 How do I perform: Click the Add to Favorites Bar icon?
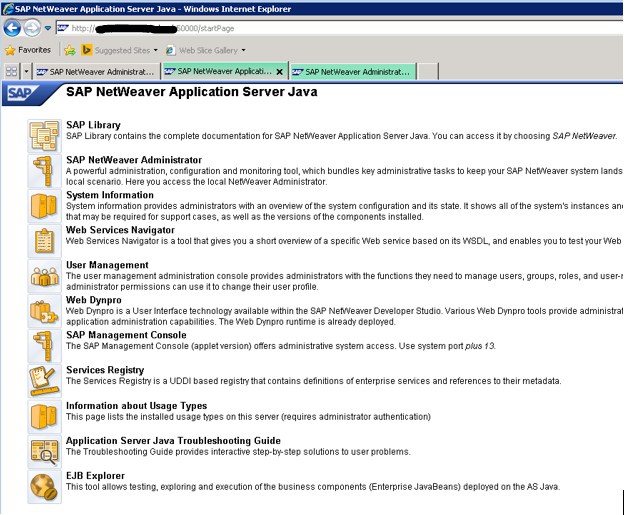click(x=70, y=50)
